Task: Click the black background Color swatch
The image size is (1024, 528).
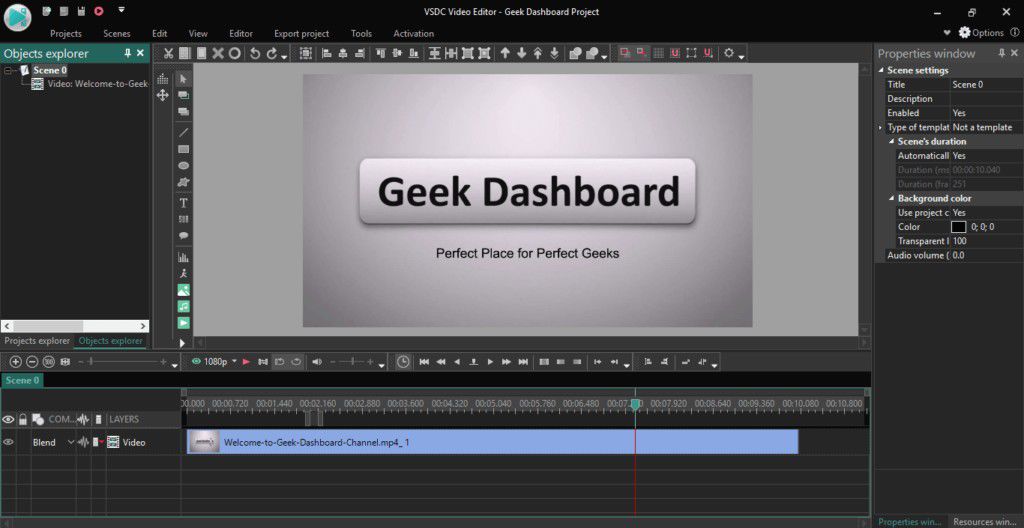Action: [959, 227]
